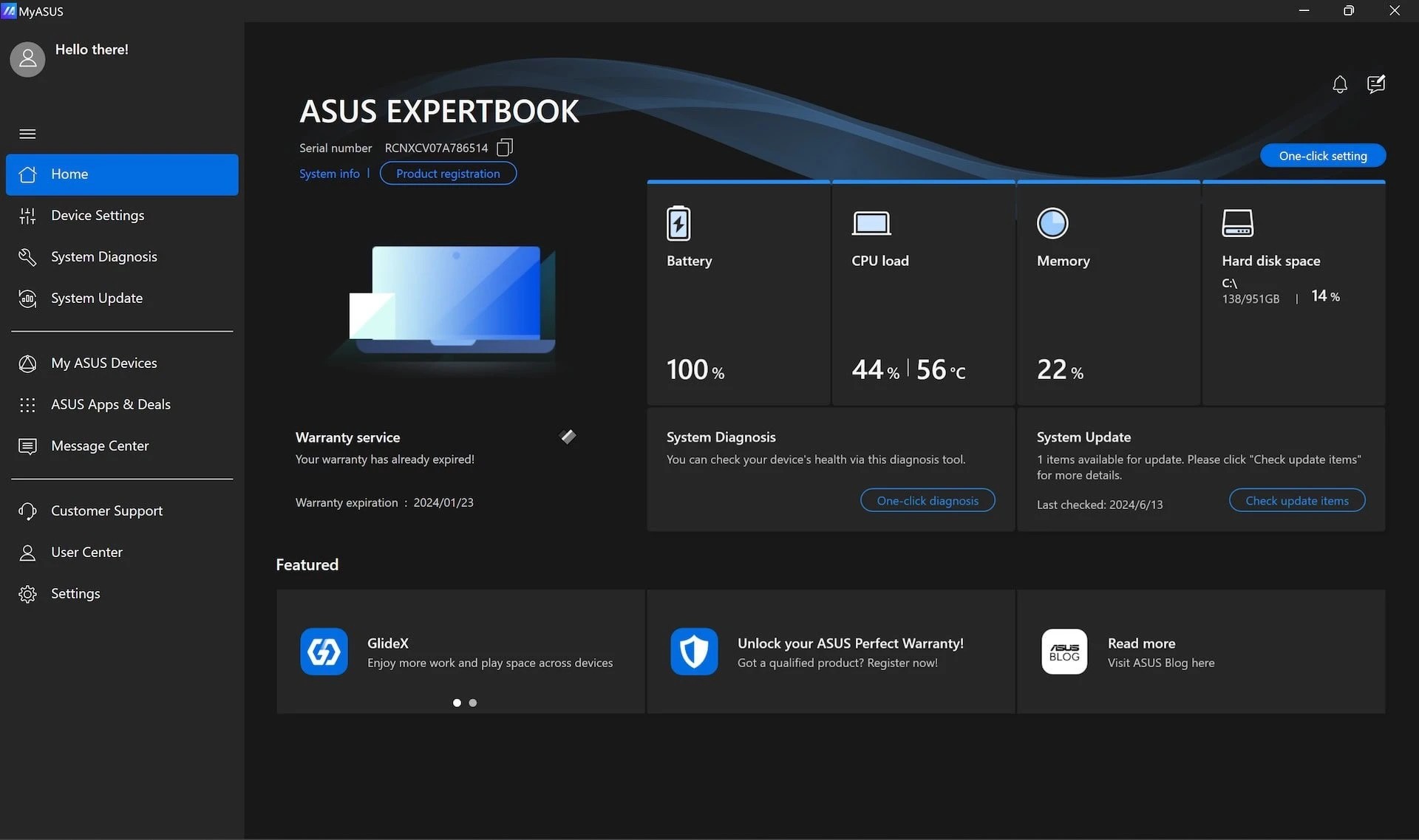Click the Check update items button
This screenshot has width=1419, height=840.
(1296, 500)
